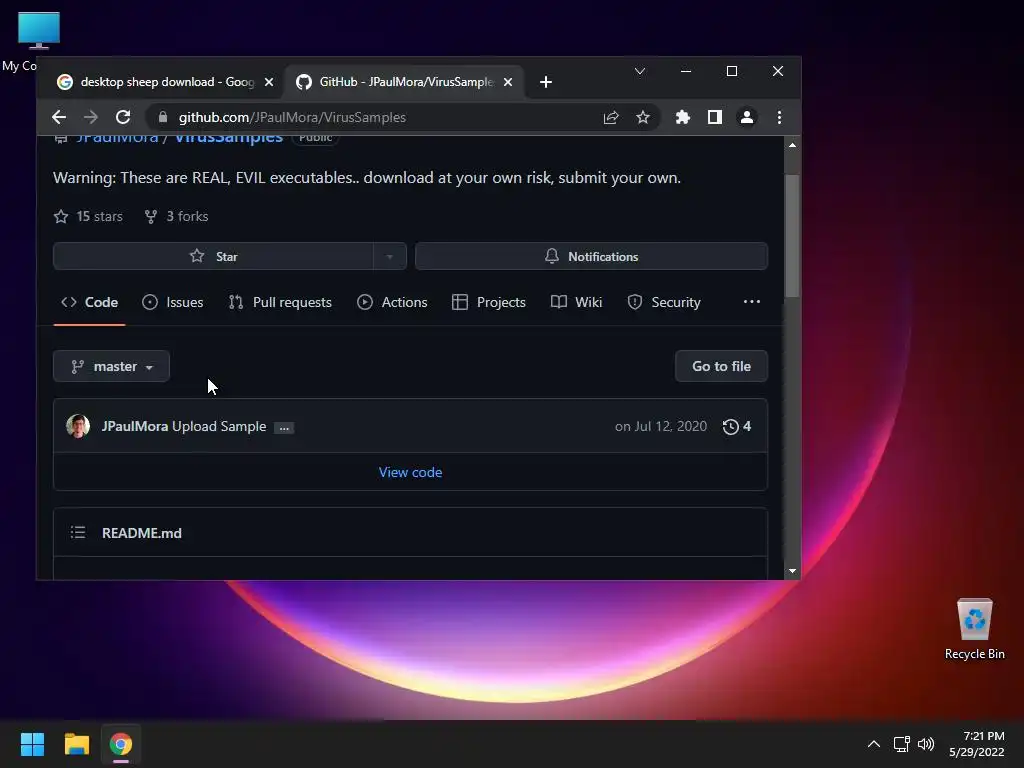Viewport: 1024px width, 768px height.
Task: Close the GitHub VirusSamples tab
Action: (x=507, y=82)
